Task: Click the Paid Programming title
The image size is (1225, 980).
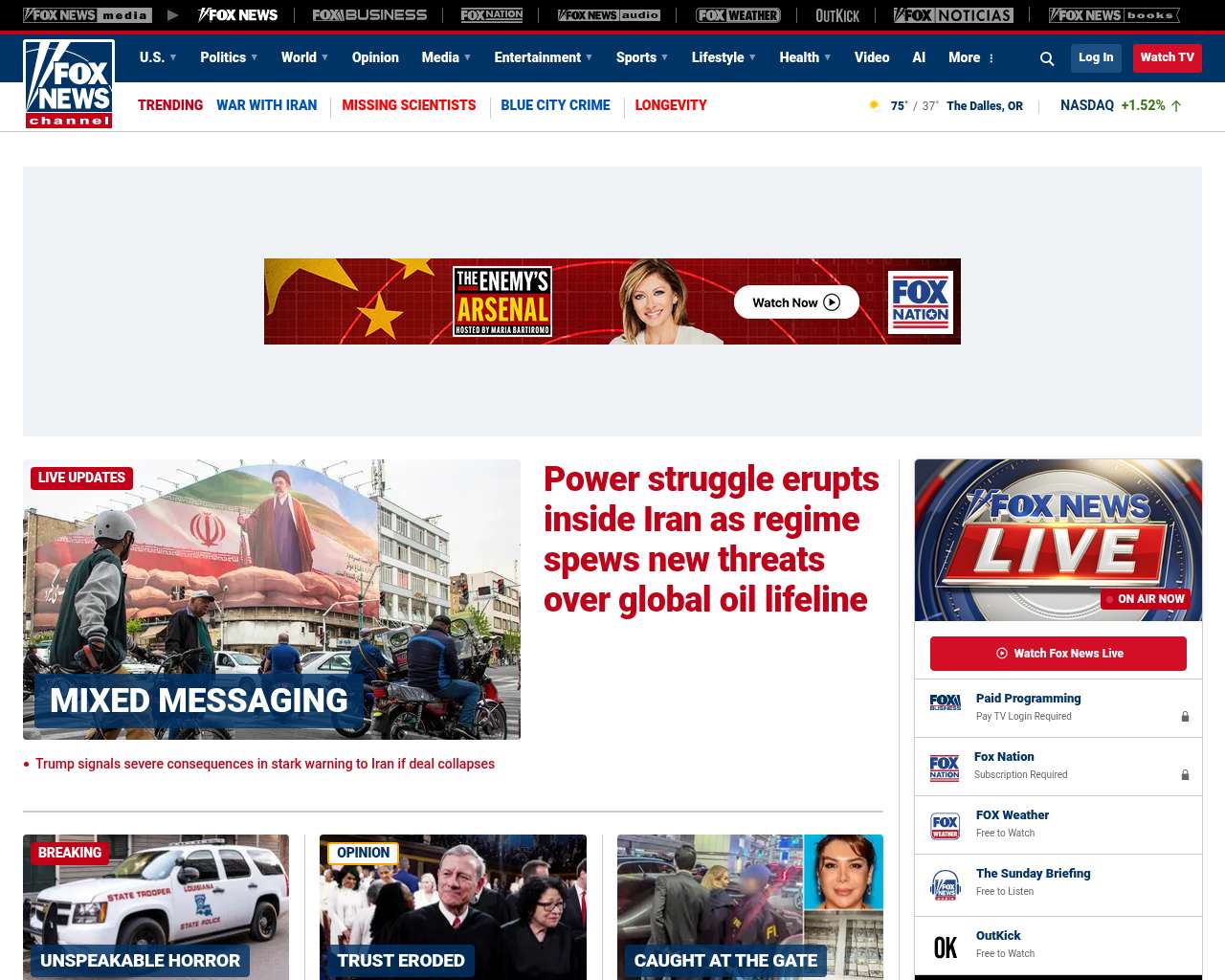Action: [1028, 699]
